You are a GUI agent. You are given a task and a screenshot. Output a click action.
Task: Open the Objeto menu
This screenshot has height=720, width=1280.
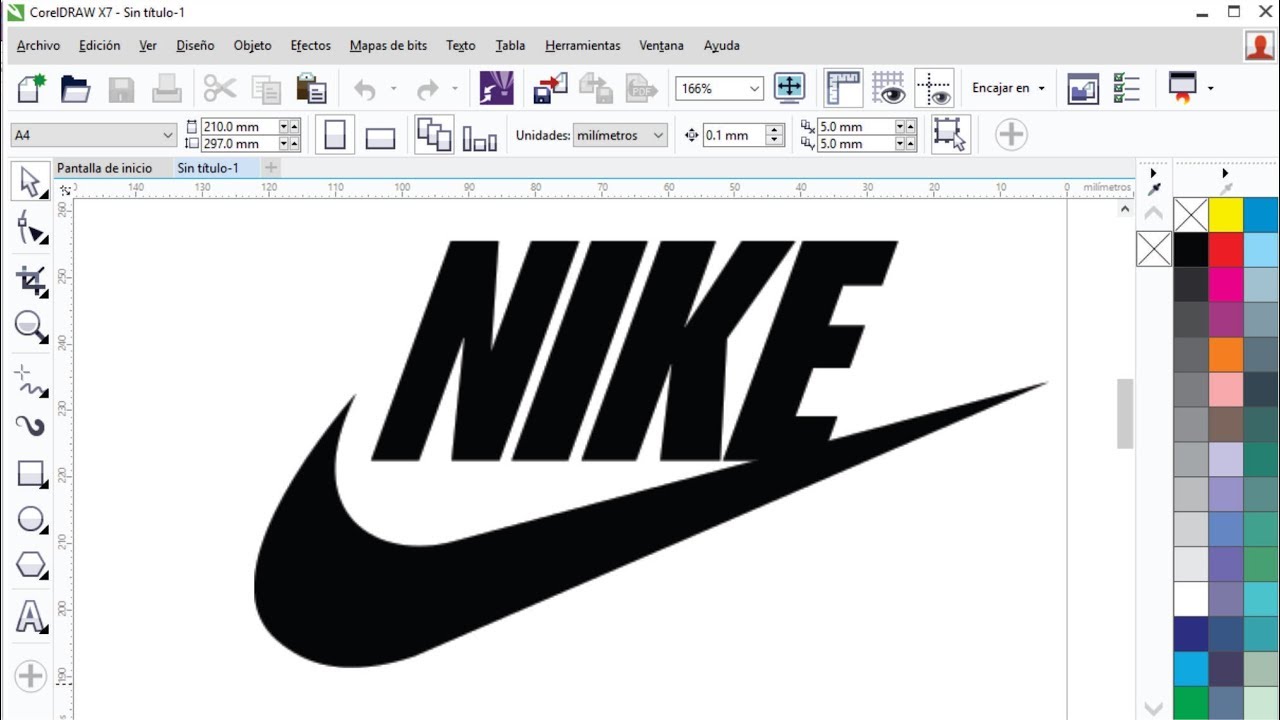click(253, 45)
